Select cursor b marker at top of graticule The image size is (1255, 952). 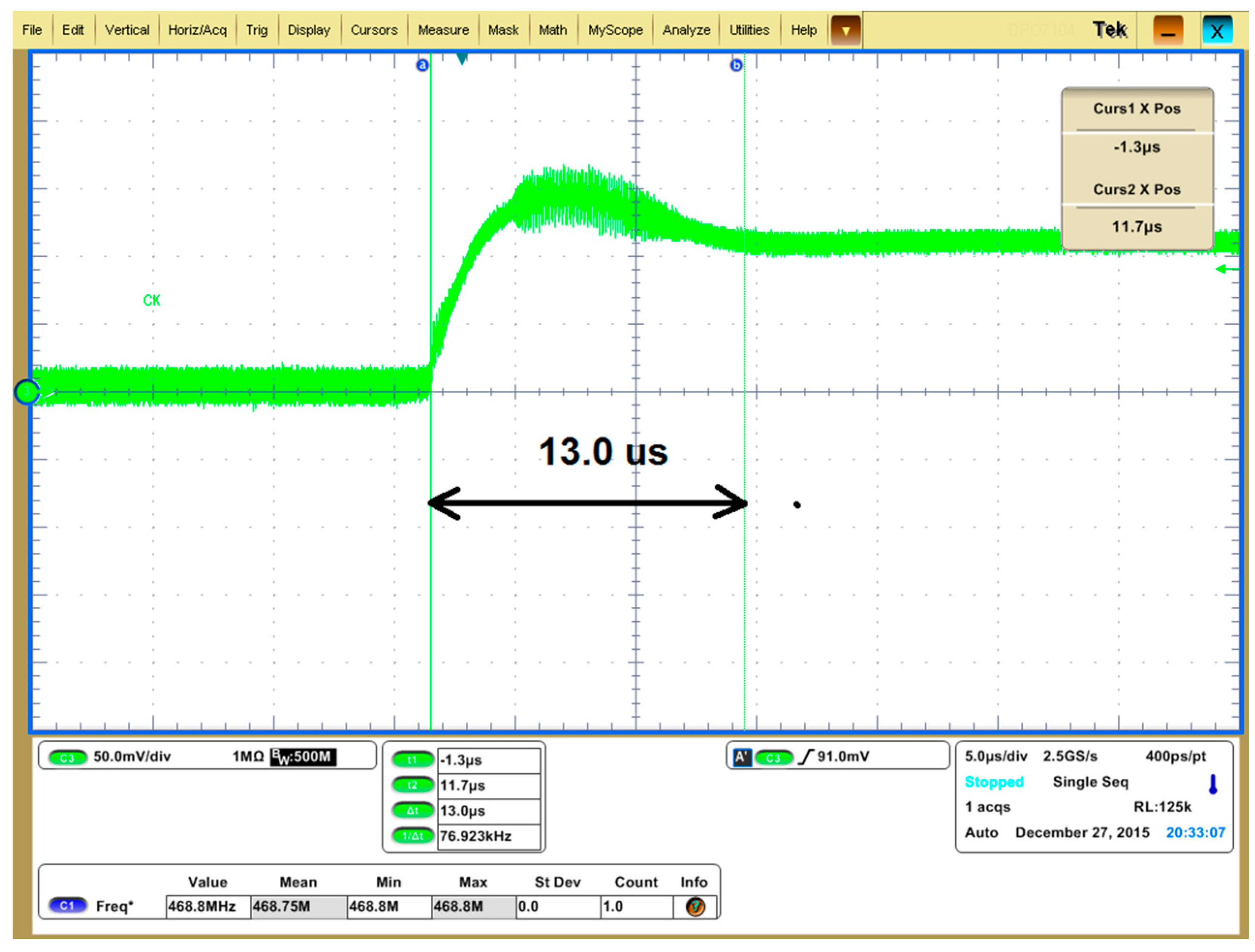click(736, 65)
